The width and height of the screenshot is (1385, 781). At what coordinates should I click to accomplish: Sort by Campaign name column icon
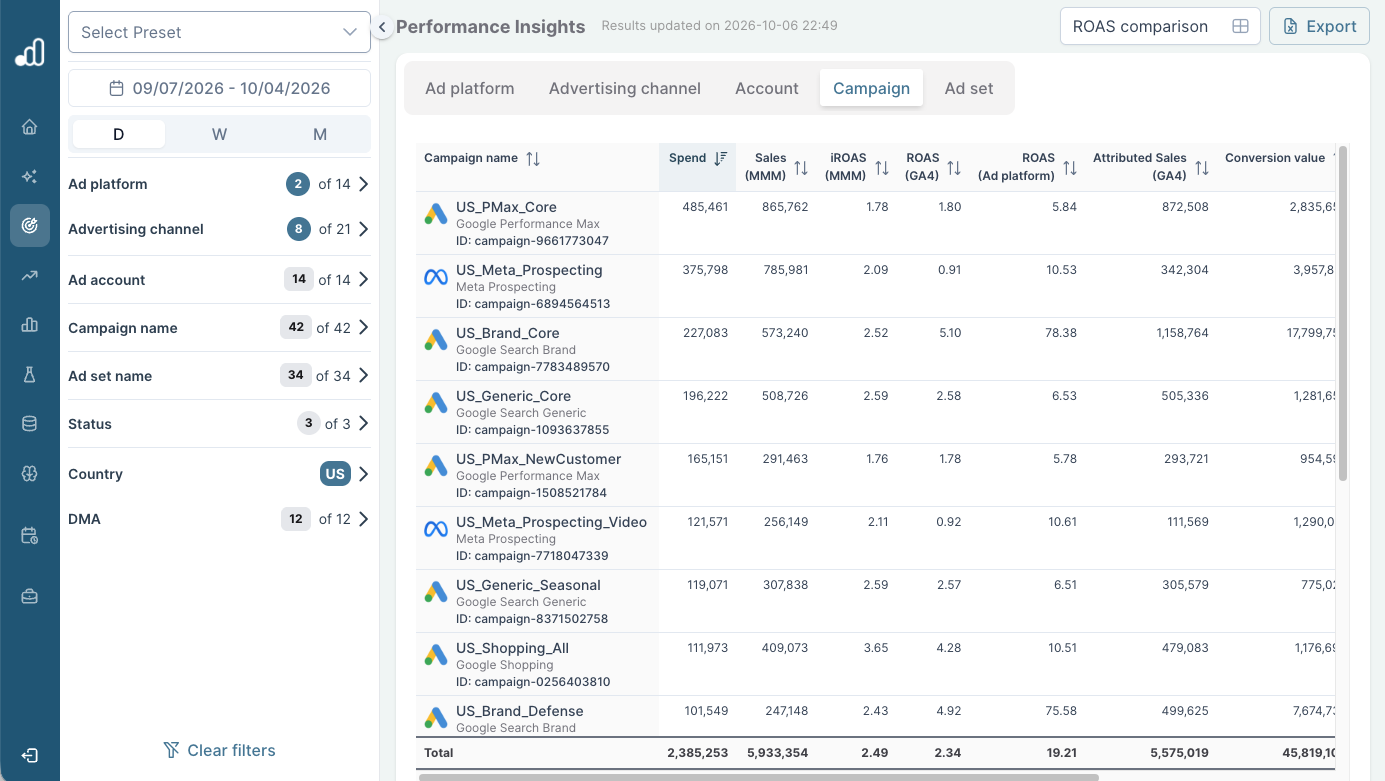[533, 159]
